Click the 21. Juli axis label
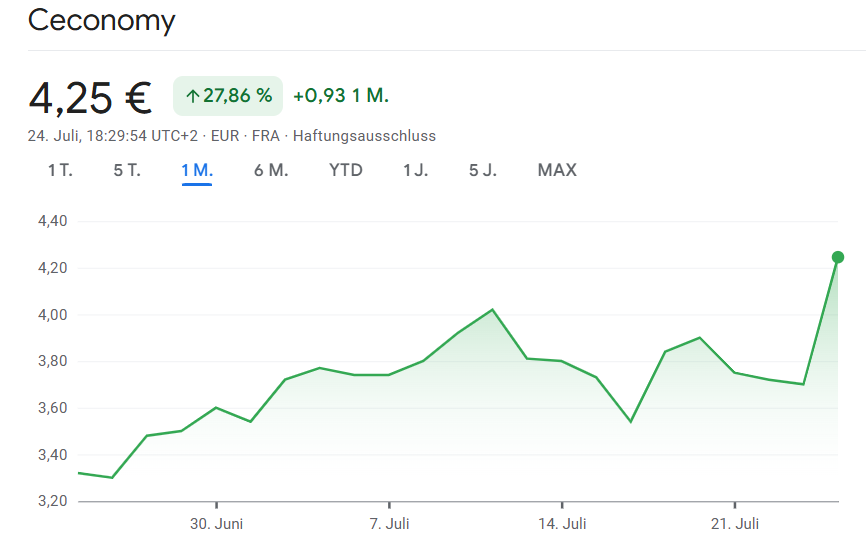866x542 pixels. pos(735,524)
